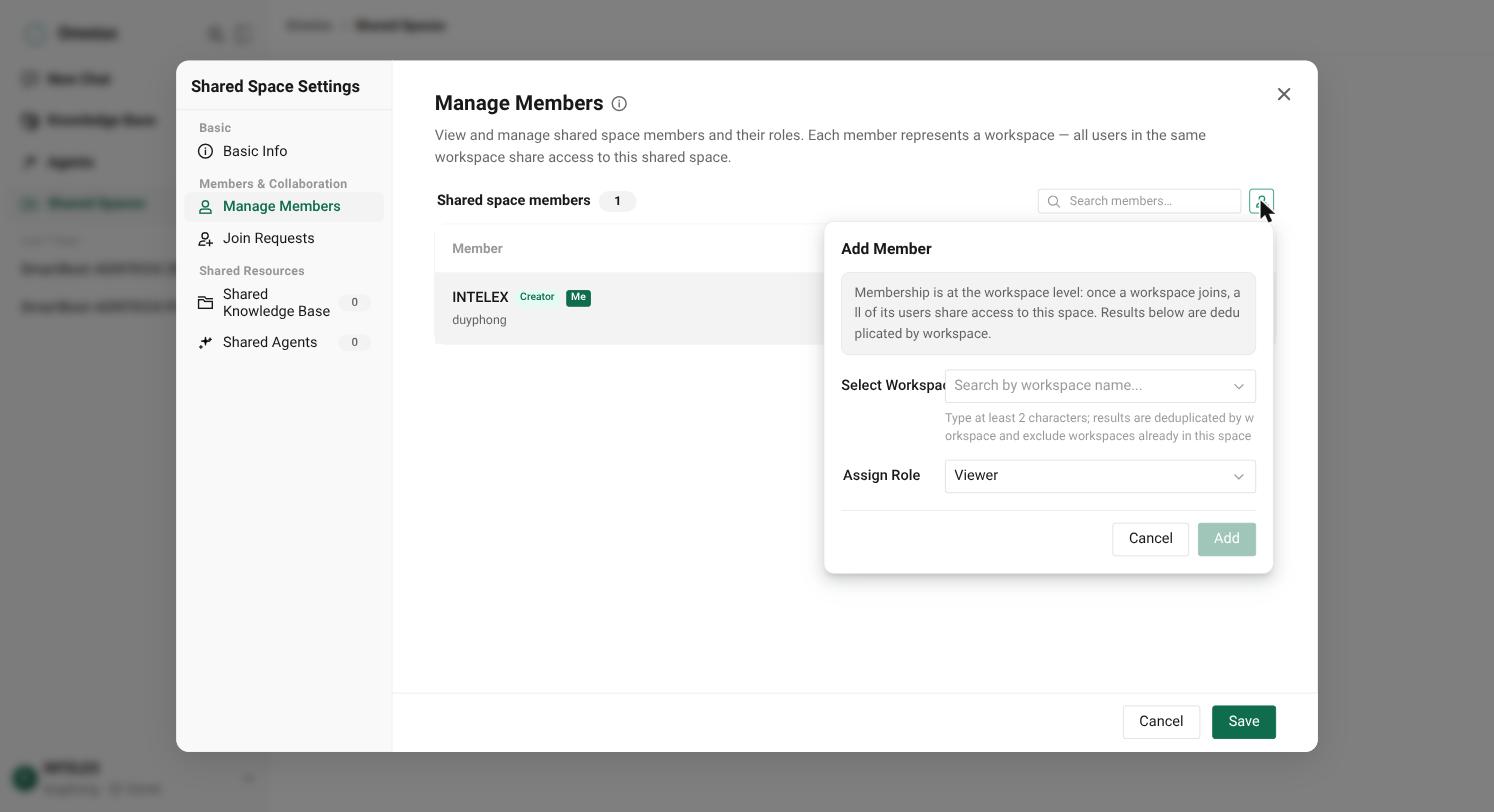Screen dimensions: 1494x812
Task: Go to Shared Agents section
Action: click(284, 342)
